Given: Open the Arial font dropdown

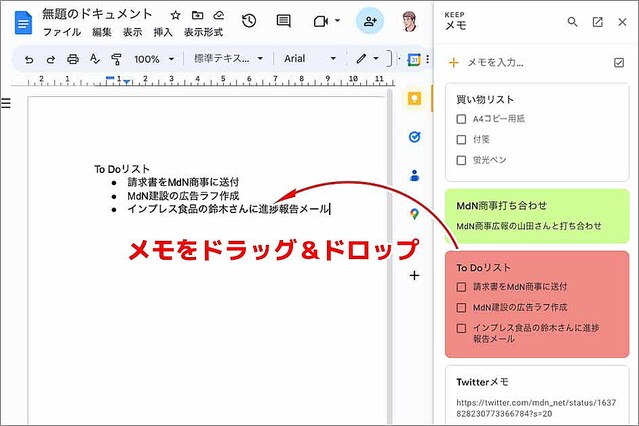Looking at the screenshot, I should (310, 59).
